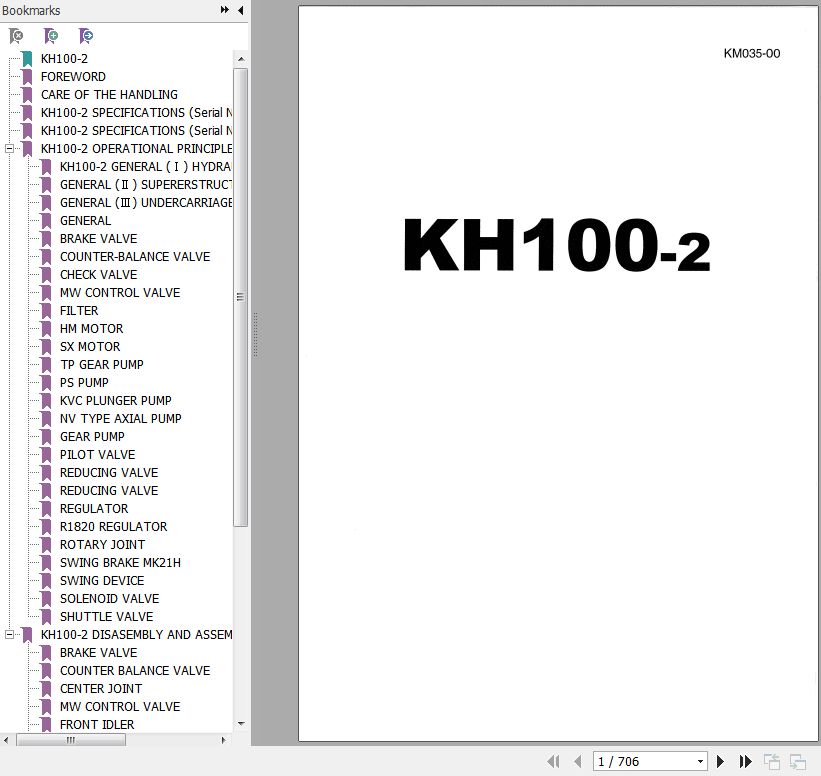Open GENERAL (III) UNDERCARRIAGE bookmark
Screen dimensions: 821x776
[146, 203]
